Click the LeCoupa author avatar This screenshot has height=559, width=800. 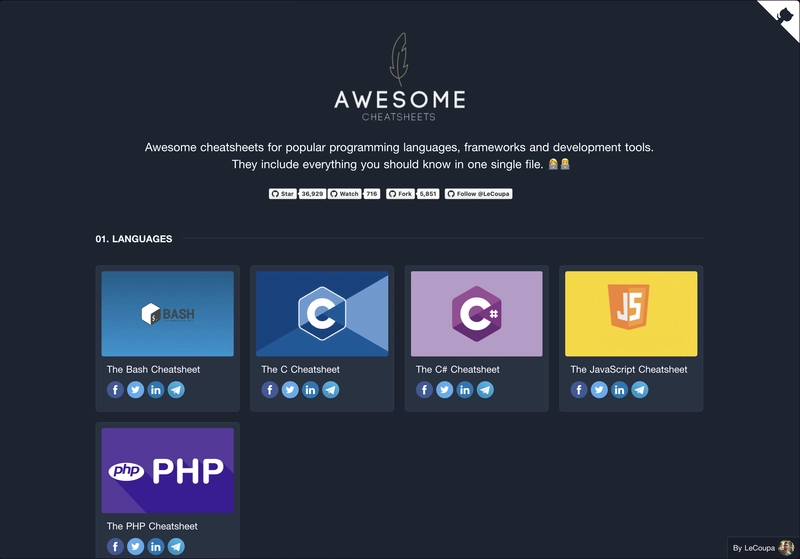tap(786, 548)
